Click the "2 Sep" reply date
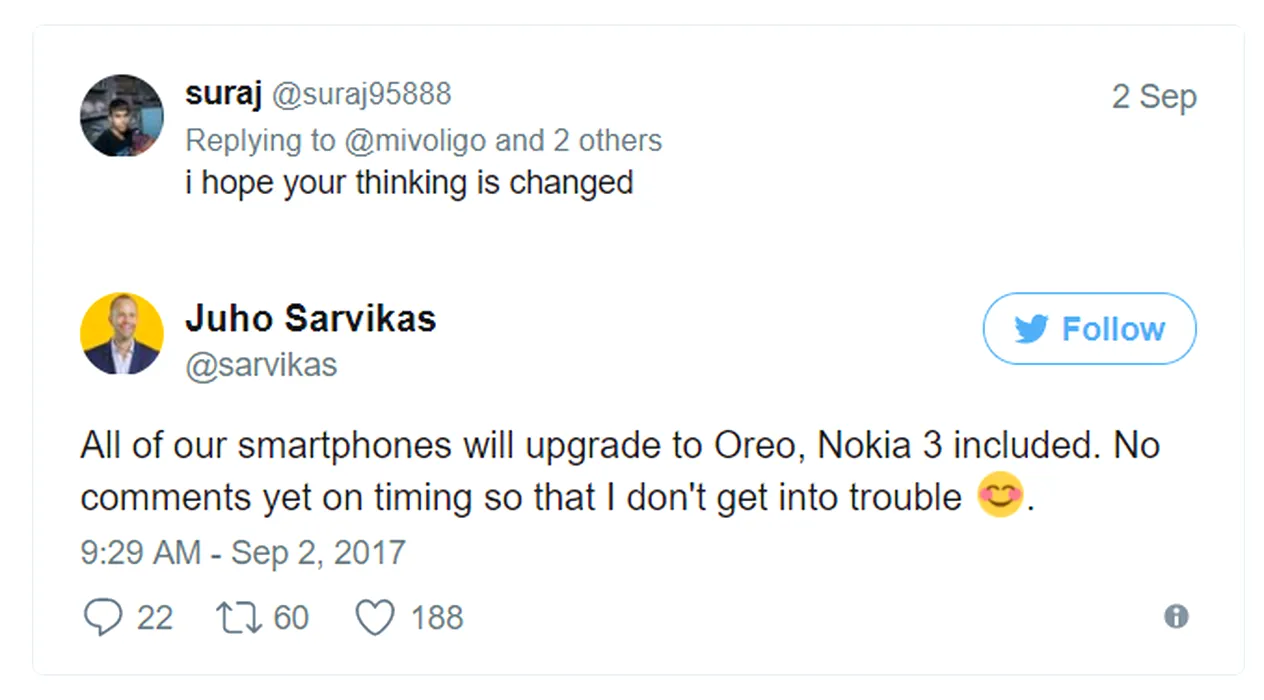 point(1153,97)
